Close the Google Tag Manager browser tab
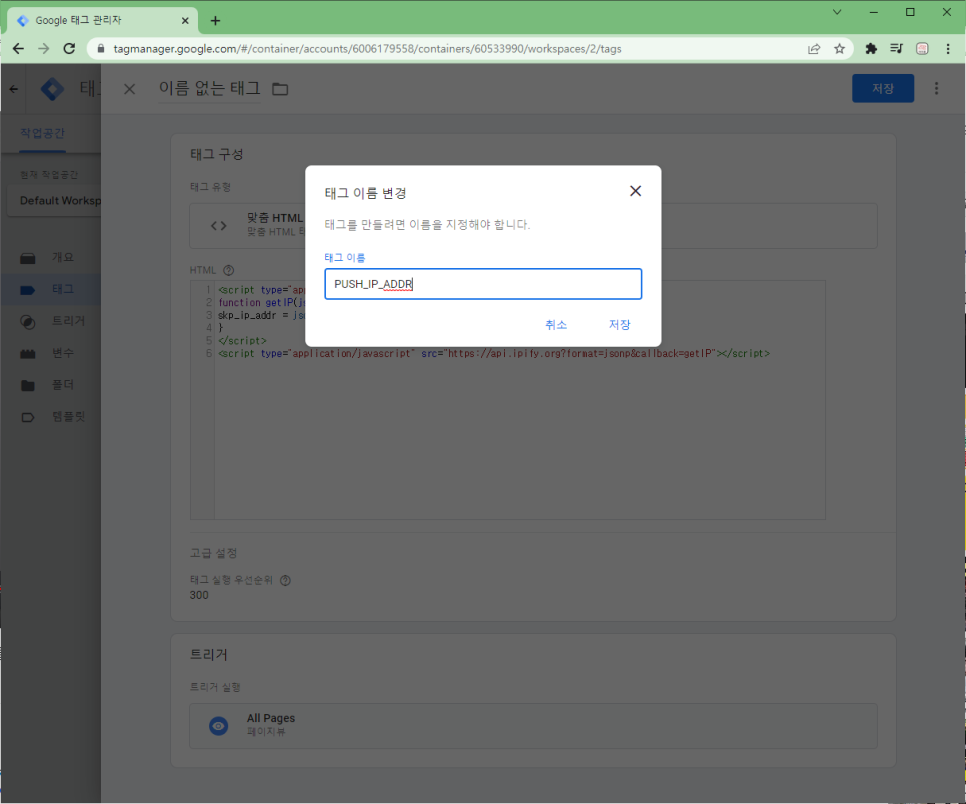This screenshot has width=966, height=804. 185,21
